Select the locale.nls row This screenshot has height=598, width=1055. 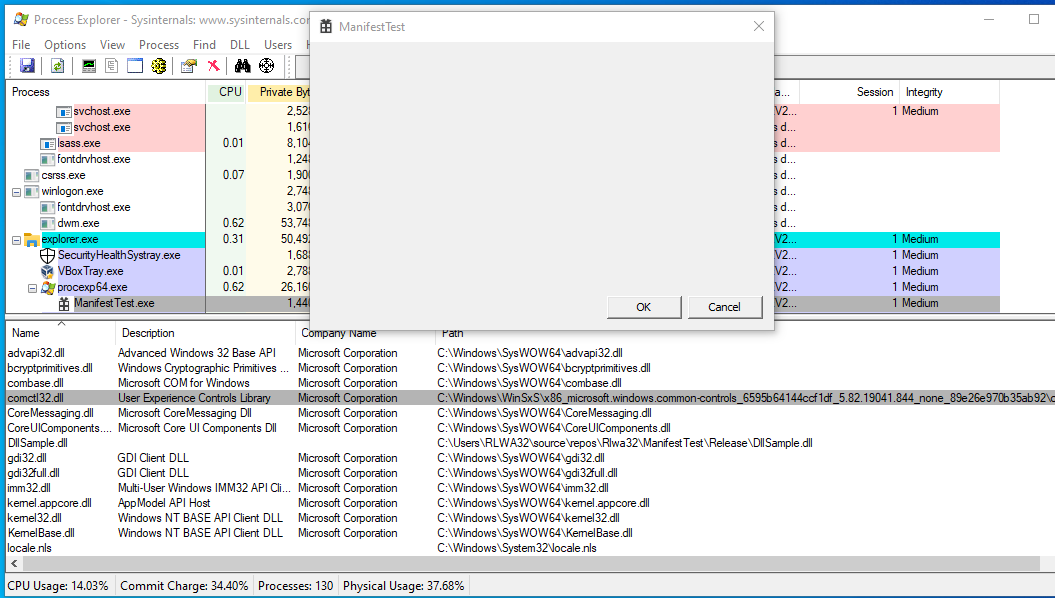(530, 548)
